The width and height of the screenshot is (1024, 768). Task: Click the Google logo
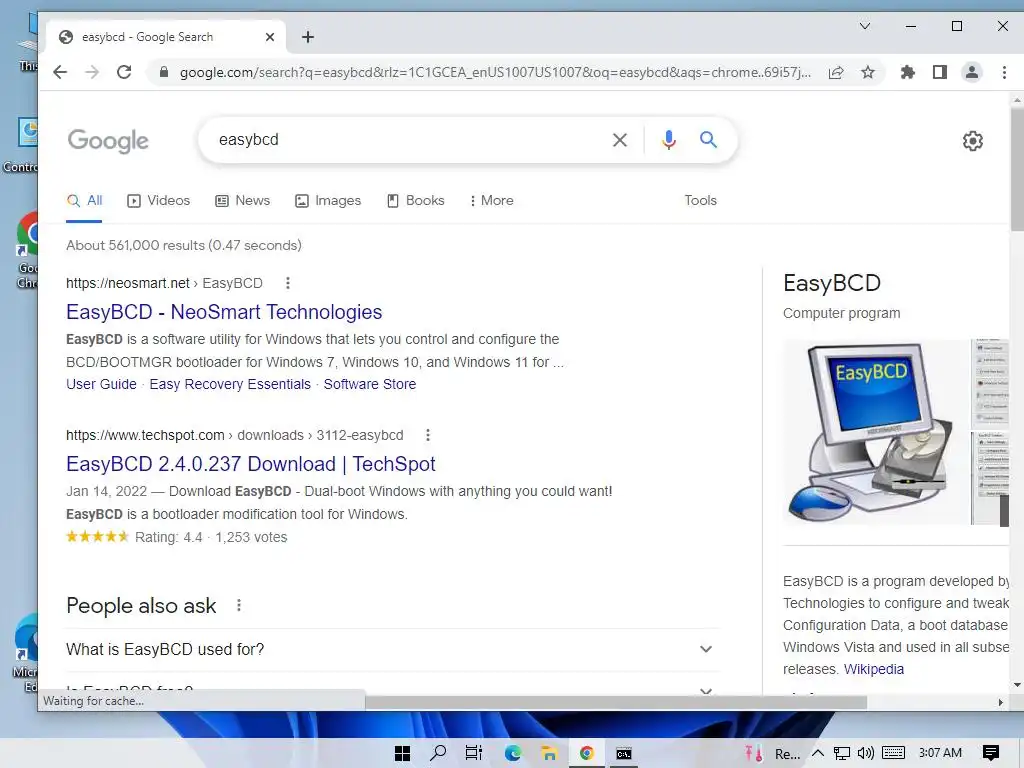tap(108, 140)
